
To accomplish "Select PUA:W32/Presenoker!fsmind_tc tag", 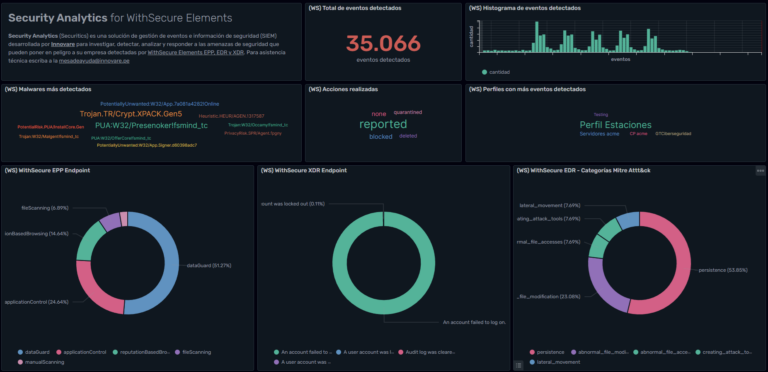I will tap(151, 126).
